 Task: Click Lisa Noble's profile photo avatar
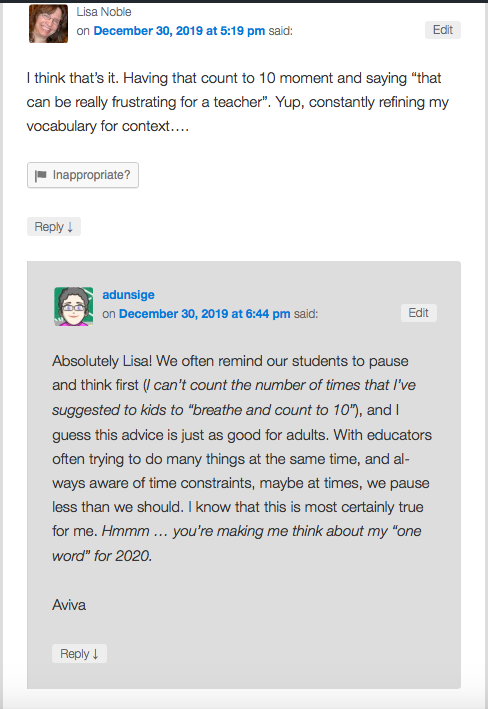pos(48,24)
